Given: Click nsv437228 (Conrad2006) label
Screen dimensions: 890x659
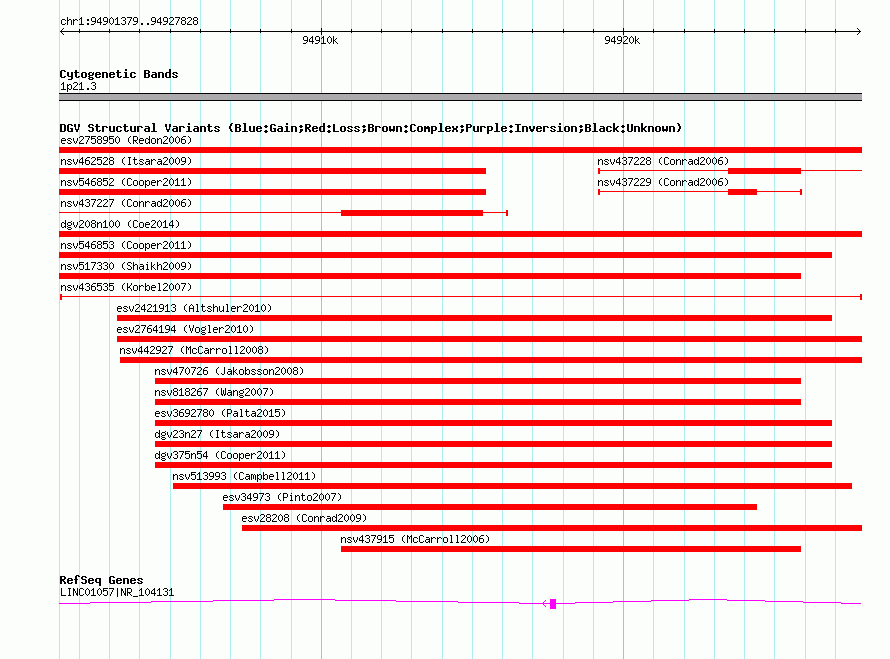Looking at the screenshot, I should [x=663, y=161].
